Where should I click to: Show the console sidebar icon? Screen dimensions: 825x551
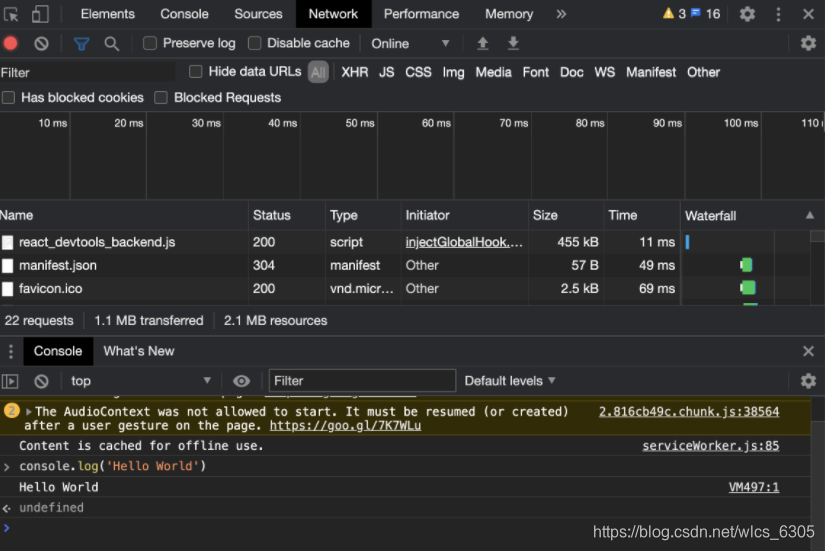(x=10, y=380)
